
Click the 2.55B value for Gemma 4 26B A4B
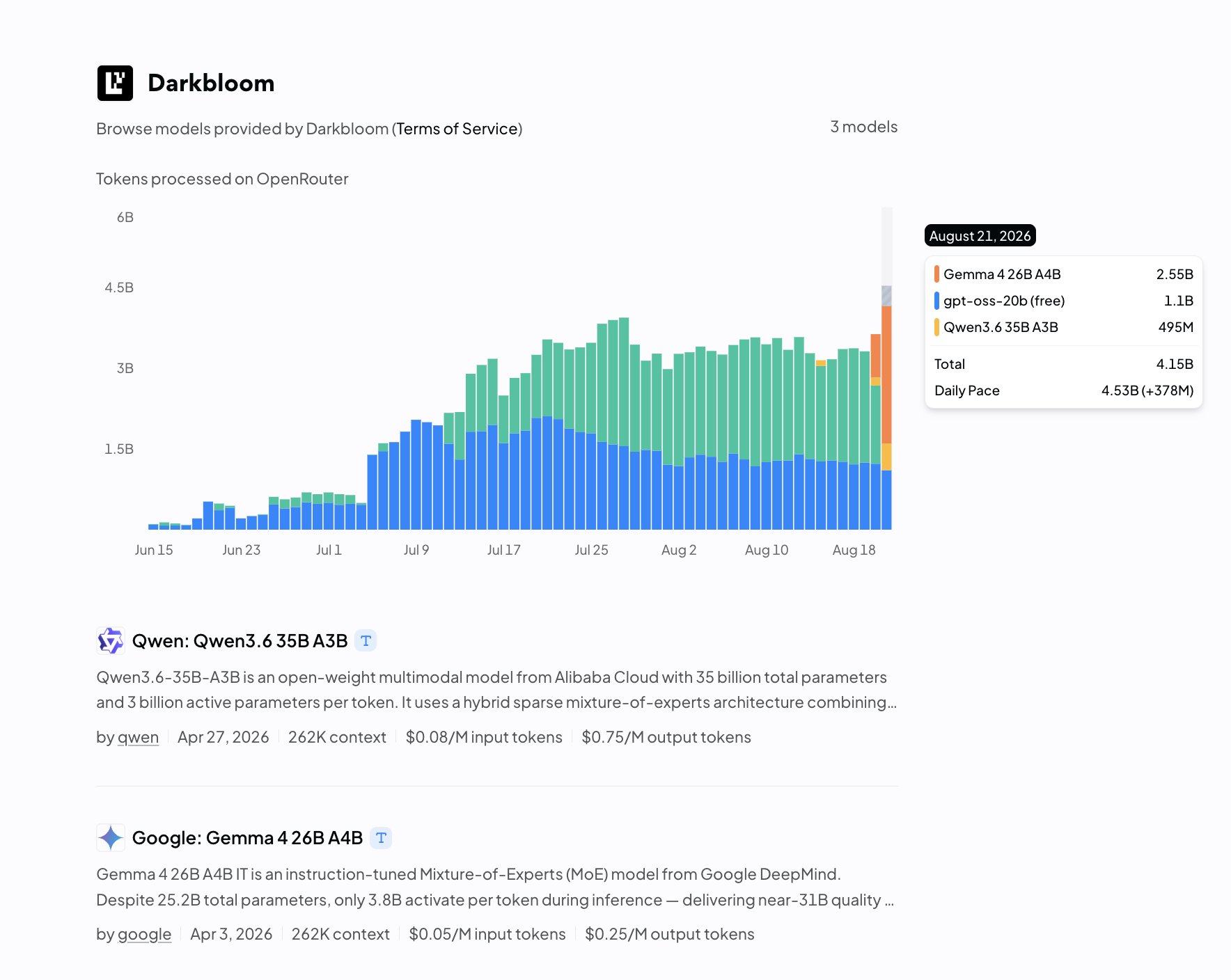1175,274
